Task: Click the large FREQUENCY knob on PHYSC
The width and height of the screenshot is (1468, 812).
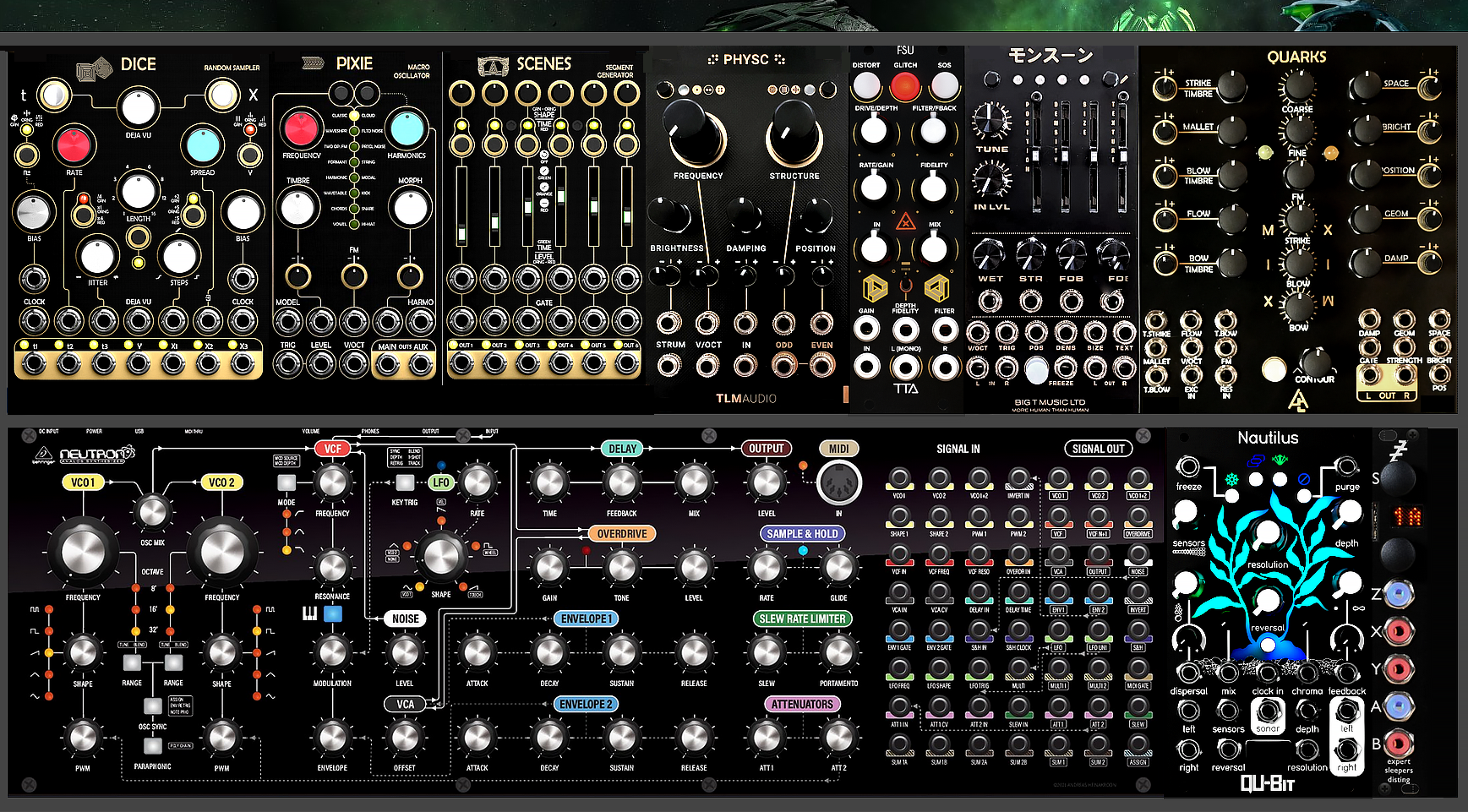Action: tap(696, 133)
